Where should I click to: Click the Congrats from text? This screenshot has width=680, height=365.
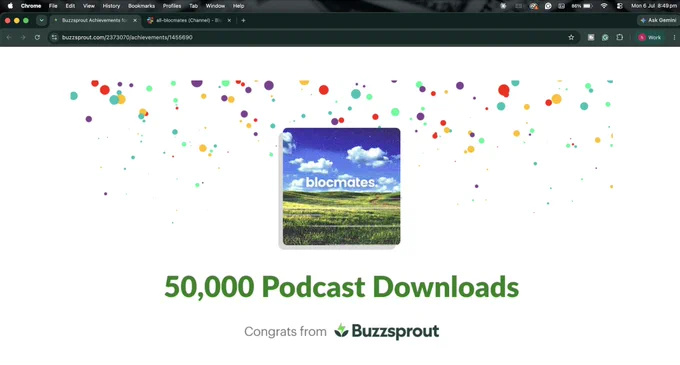285,332
